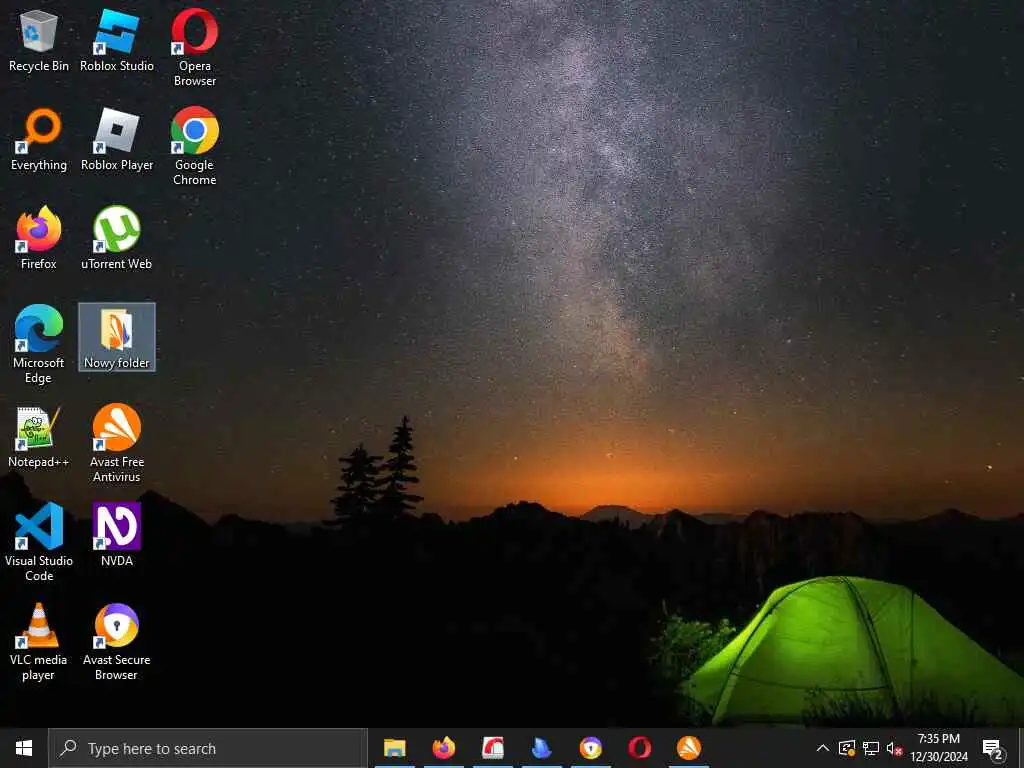Image resolution: width=1024 pixels, height=768 pixels.
Task: Open the network status tray icon
Action: pyautogui.click(x=871, y=748)
